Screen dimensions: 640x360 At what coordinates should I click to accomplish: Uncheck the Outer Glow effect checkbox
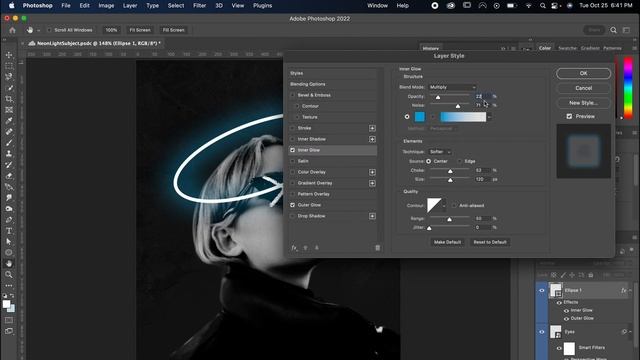click(x=292, y=205)
